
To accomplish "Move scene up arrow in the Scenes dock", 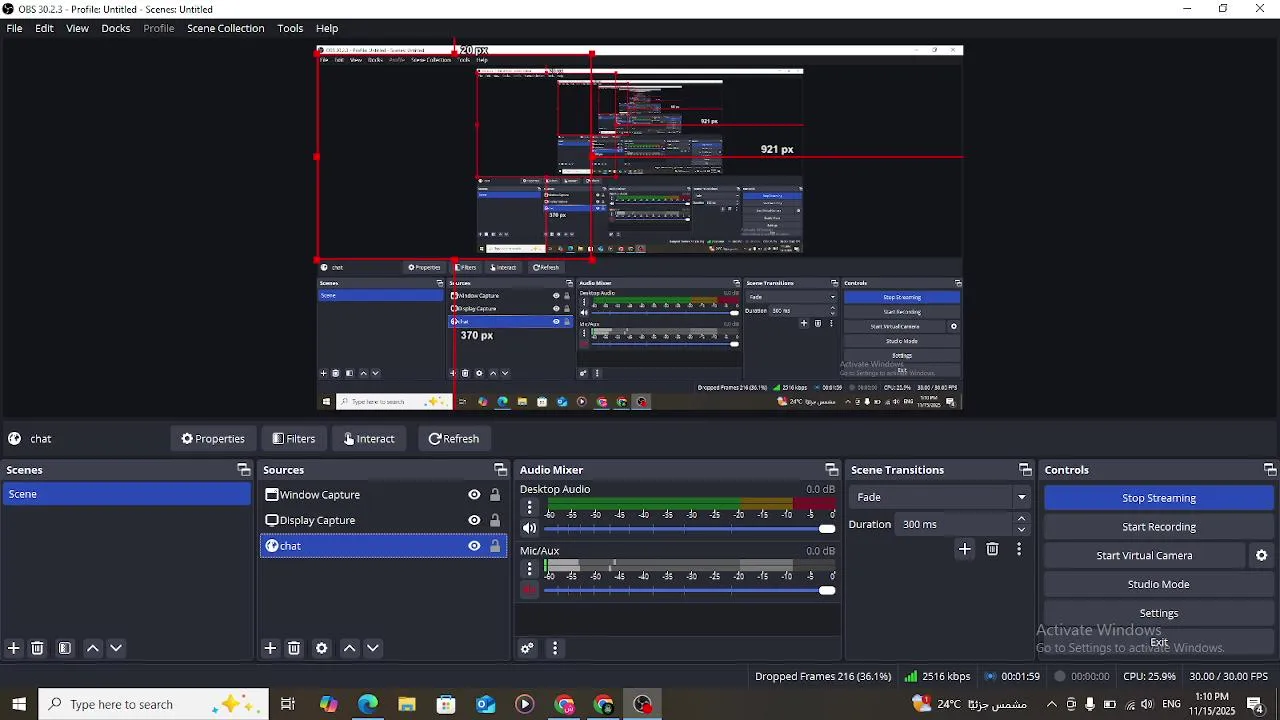I will pos(93,648).
